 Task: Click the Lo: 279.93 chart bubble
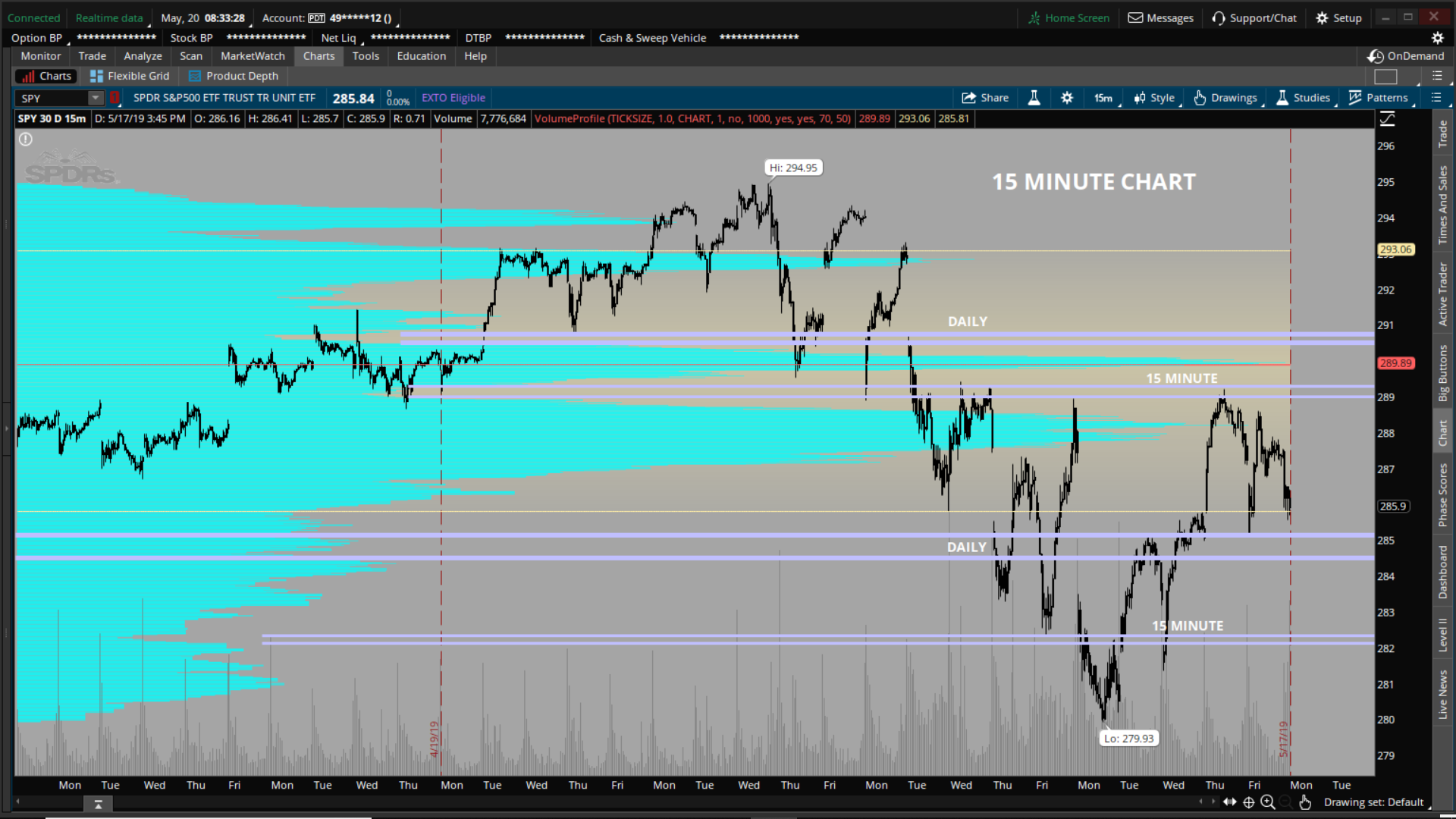(x=1128, y=739)
